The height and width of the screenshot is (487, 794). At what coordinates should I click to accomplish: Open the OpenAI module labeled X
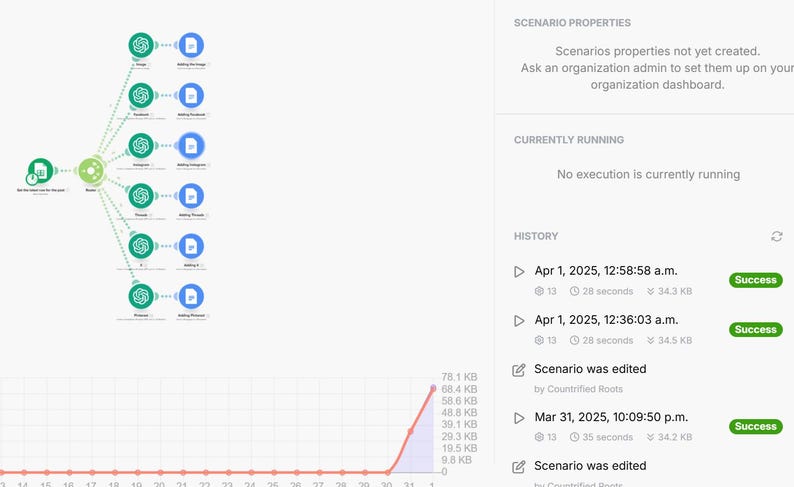click(141, 246)
